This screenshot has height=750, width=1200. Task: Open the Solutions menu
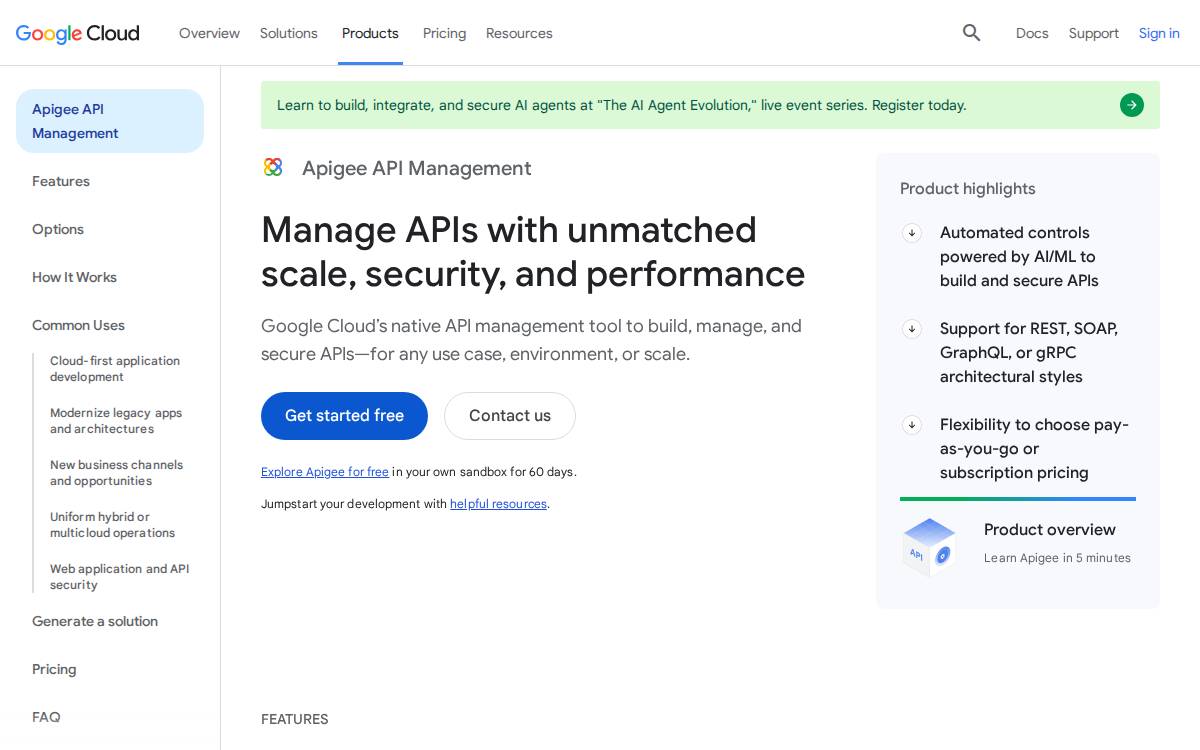[x=289, y=33]
